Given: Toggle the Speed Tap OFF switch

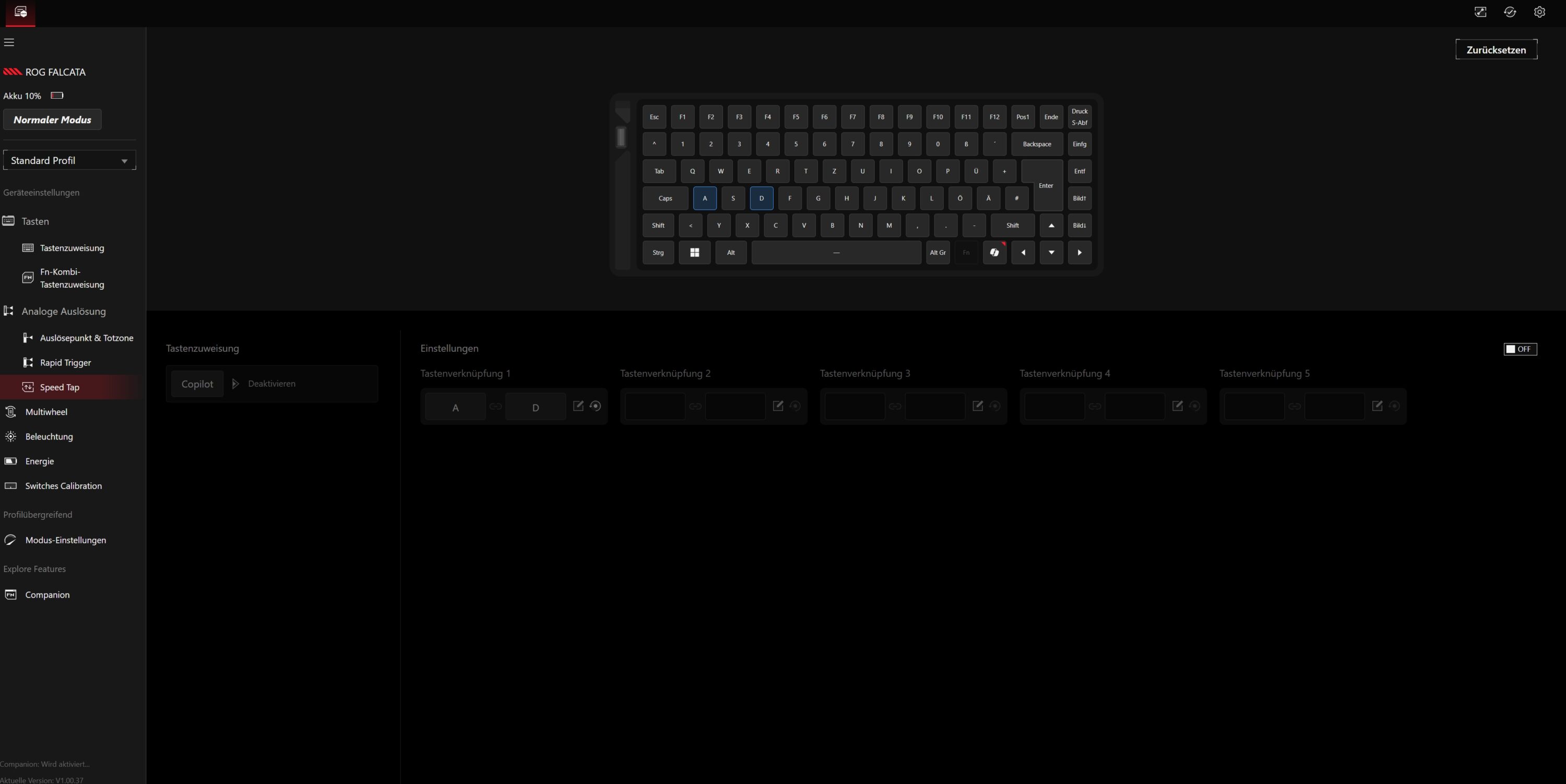Looking at the screenshot, I should click(1520, 349).
